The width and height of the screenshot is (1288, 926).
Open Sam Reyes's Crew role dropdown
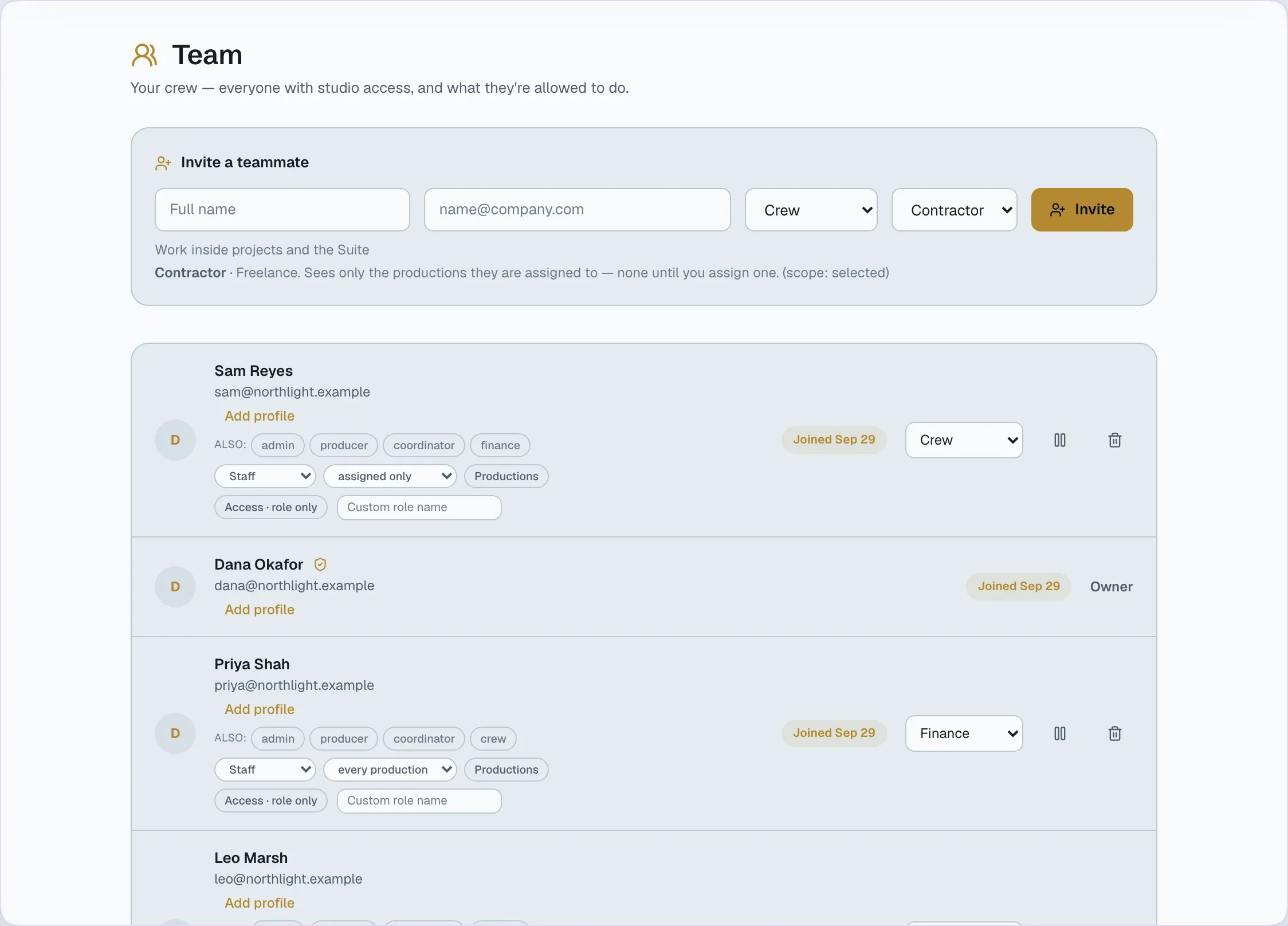coord(964,440)
